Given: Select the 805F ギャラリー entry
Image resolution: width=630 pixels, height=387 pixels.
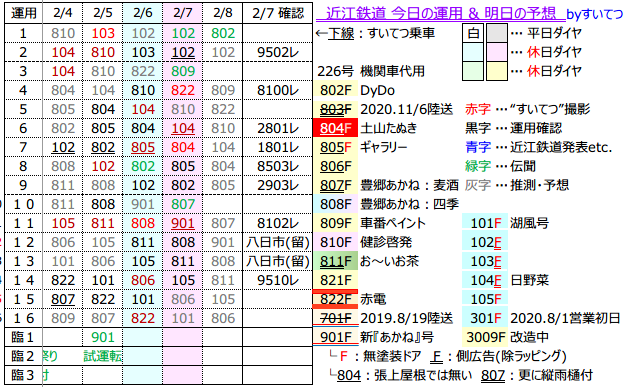Looking at the screenshot, I should click(335, 147).
